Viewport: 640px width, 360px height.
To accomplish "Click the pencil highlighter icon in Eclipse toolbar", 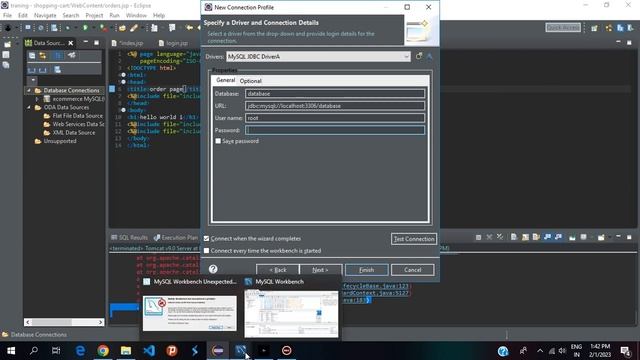I will [134, 28].
